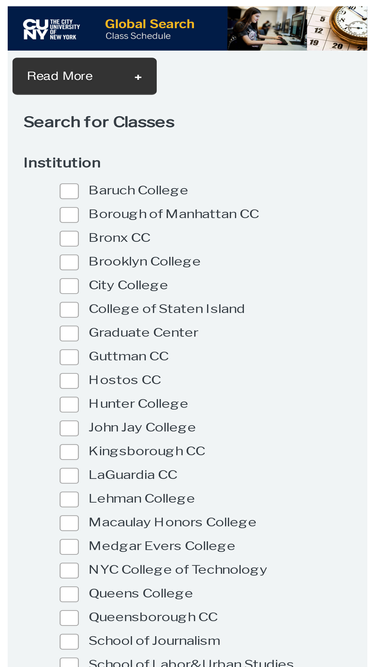The width and height of the screenshot is (375, 667).
Task: Click the student at computer banner photo
Action: click(267, 28)
